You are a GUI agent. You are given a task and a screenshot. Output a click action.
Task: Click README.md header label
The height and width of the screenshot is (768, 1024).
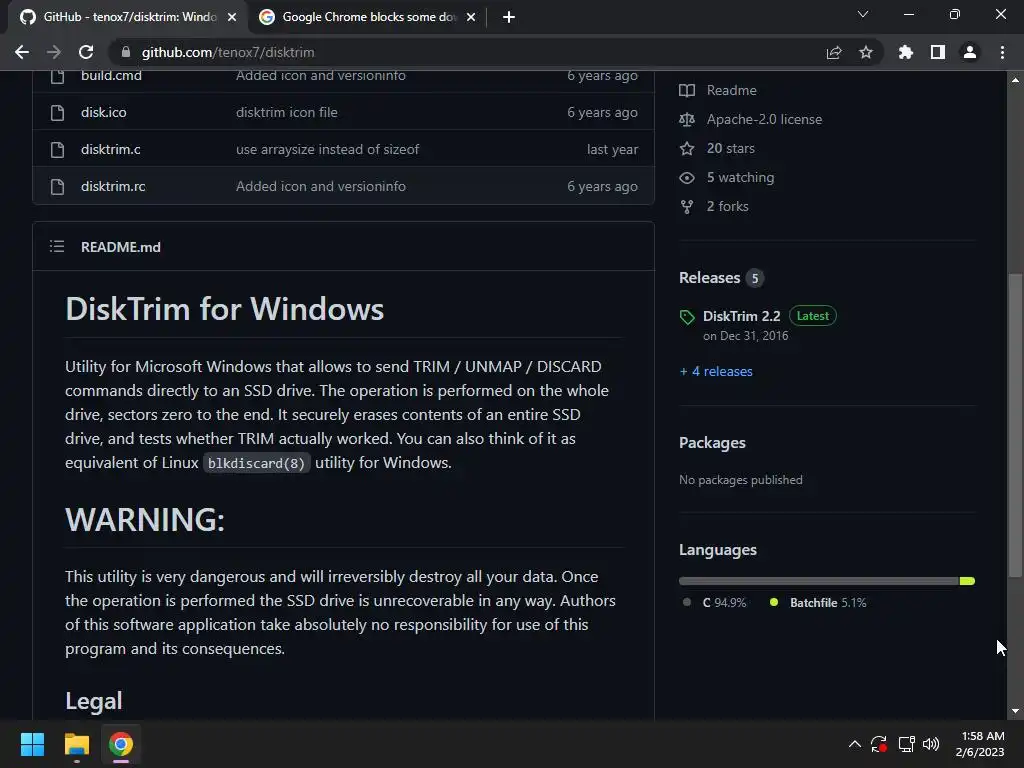[121, 247]
